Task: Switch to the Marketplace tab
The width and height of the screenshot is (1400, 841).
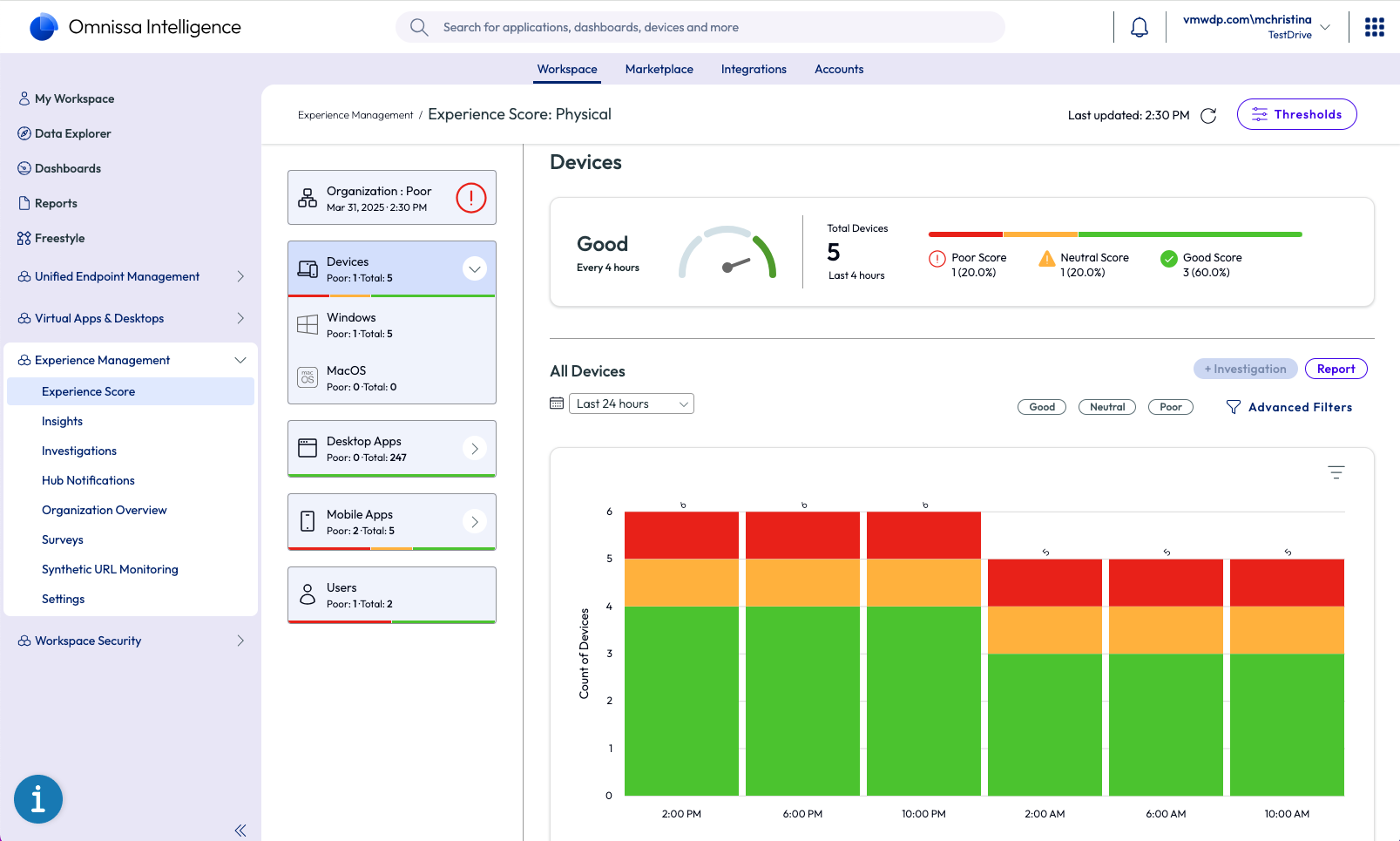Action: [659, 70]
